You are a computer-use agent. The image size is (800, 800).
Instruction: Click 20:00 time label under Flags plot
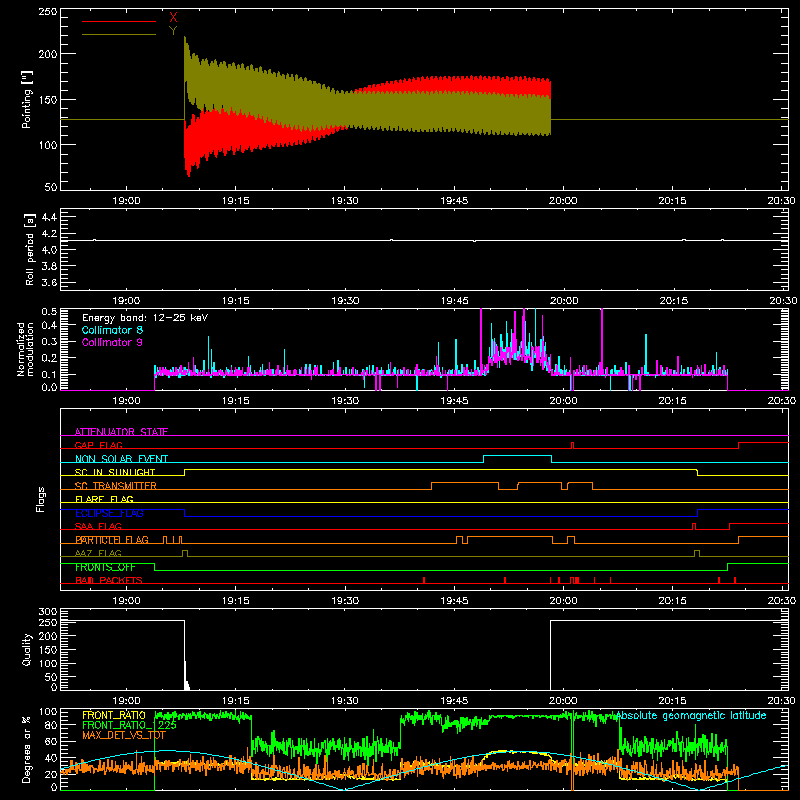[563, 601]
